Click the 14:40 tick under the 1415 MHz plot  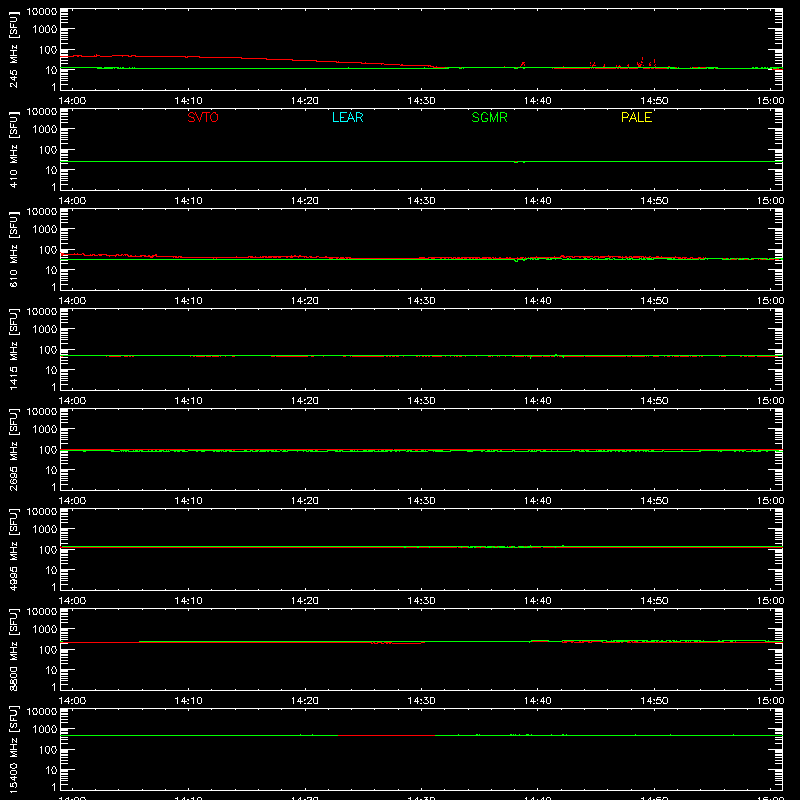click(x=537, y=401)
